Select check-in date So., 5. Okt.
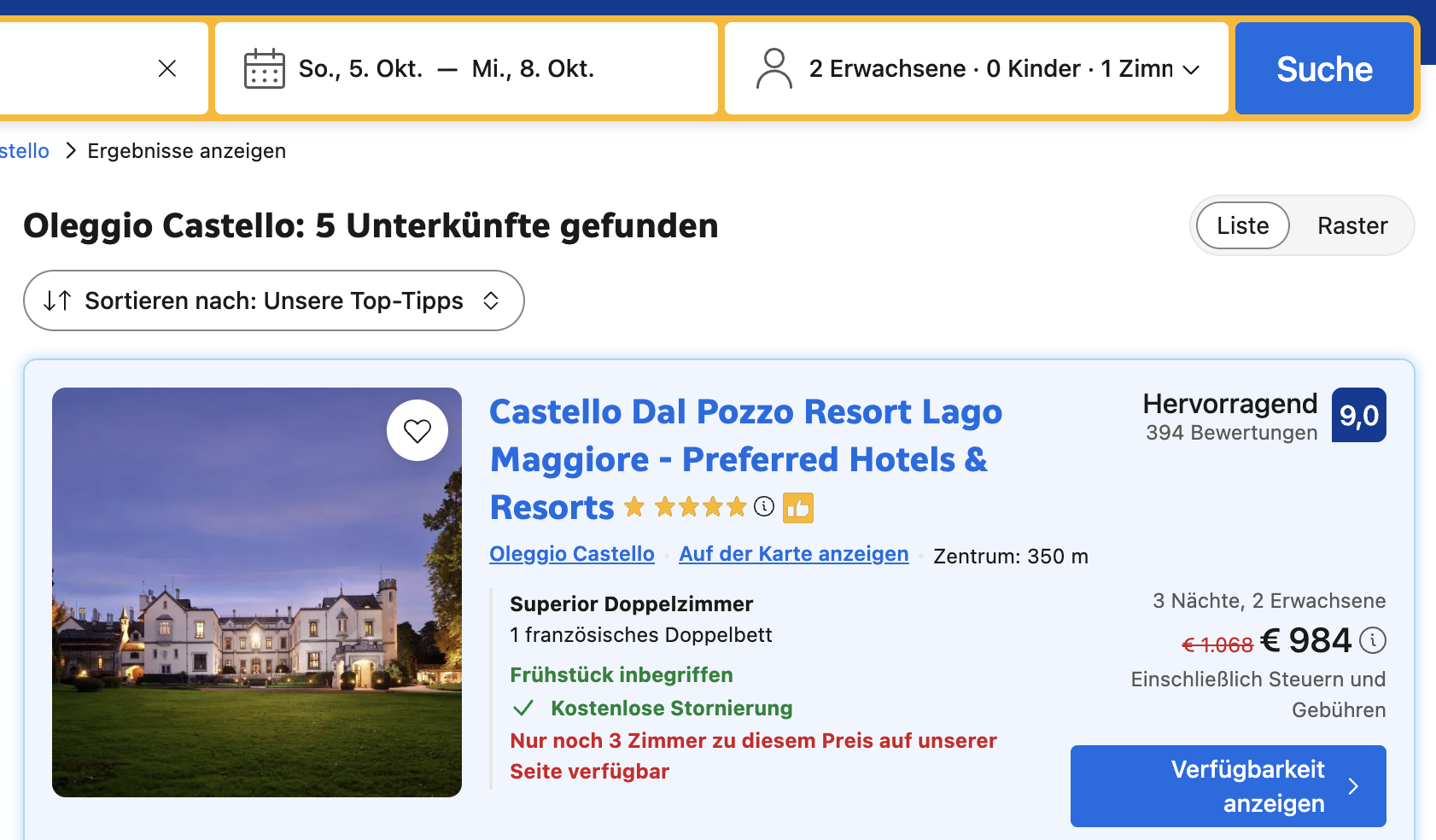 [x=361, y=68]
